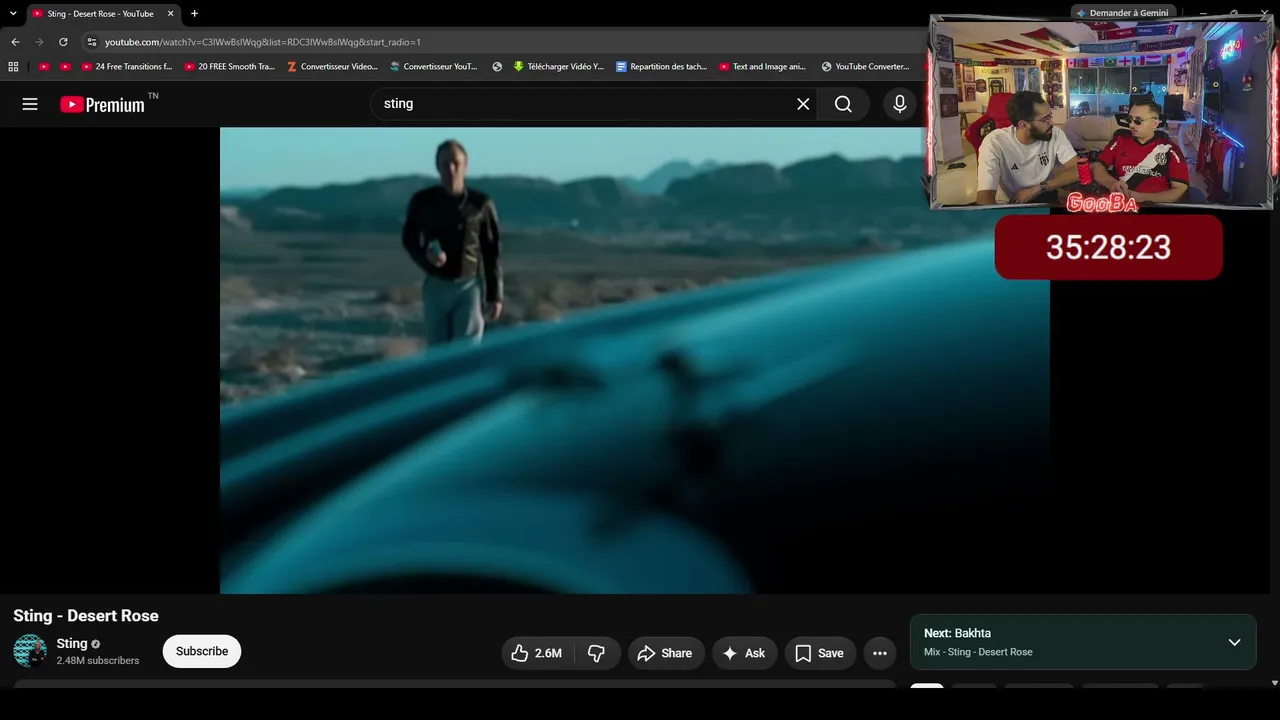The image size is (1280, 720).
Task: Clear the search text with the X
Action: click(803, 104)
